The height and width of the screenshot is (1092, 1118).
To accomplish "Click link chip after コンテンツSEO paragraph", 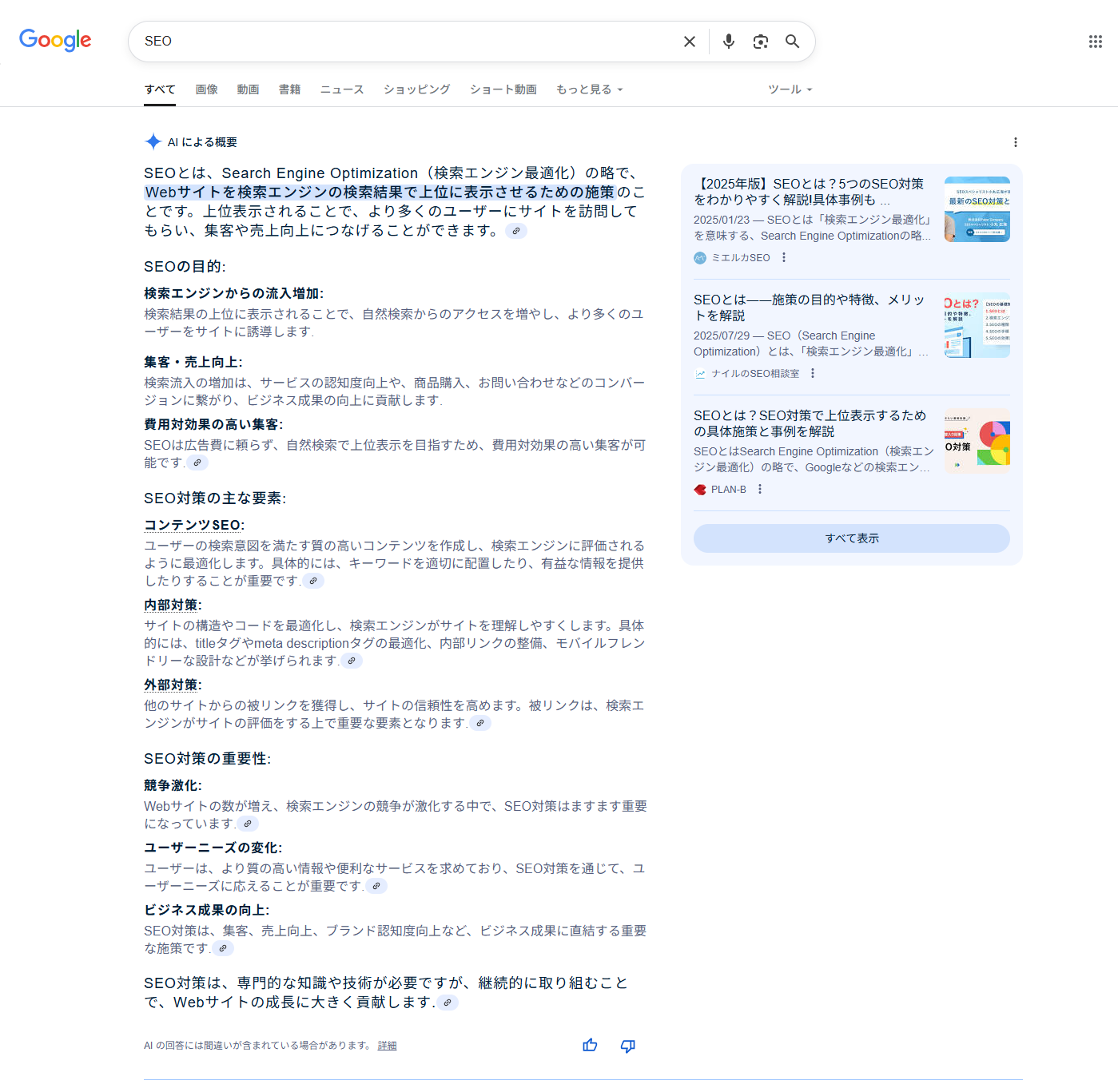I will [x=313, y=581].
